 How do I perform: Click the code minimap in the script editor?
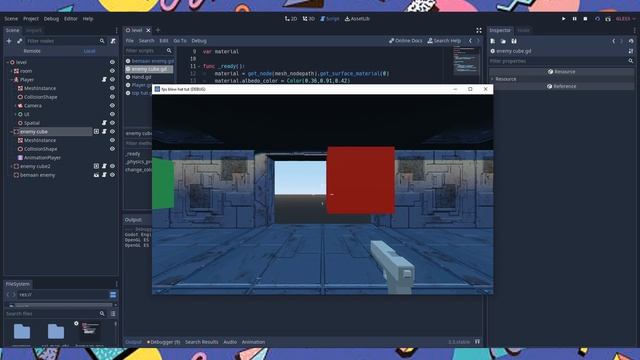pyautogui.click(x=467, y=61)
